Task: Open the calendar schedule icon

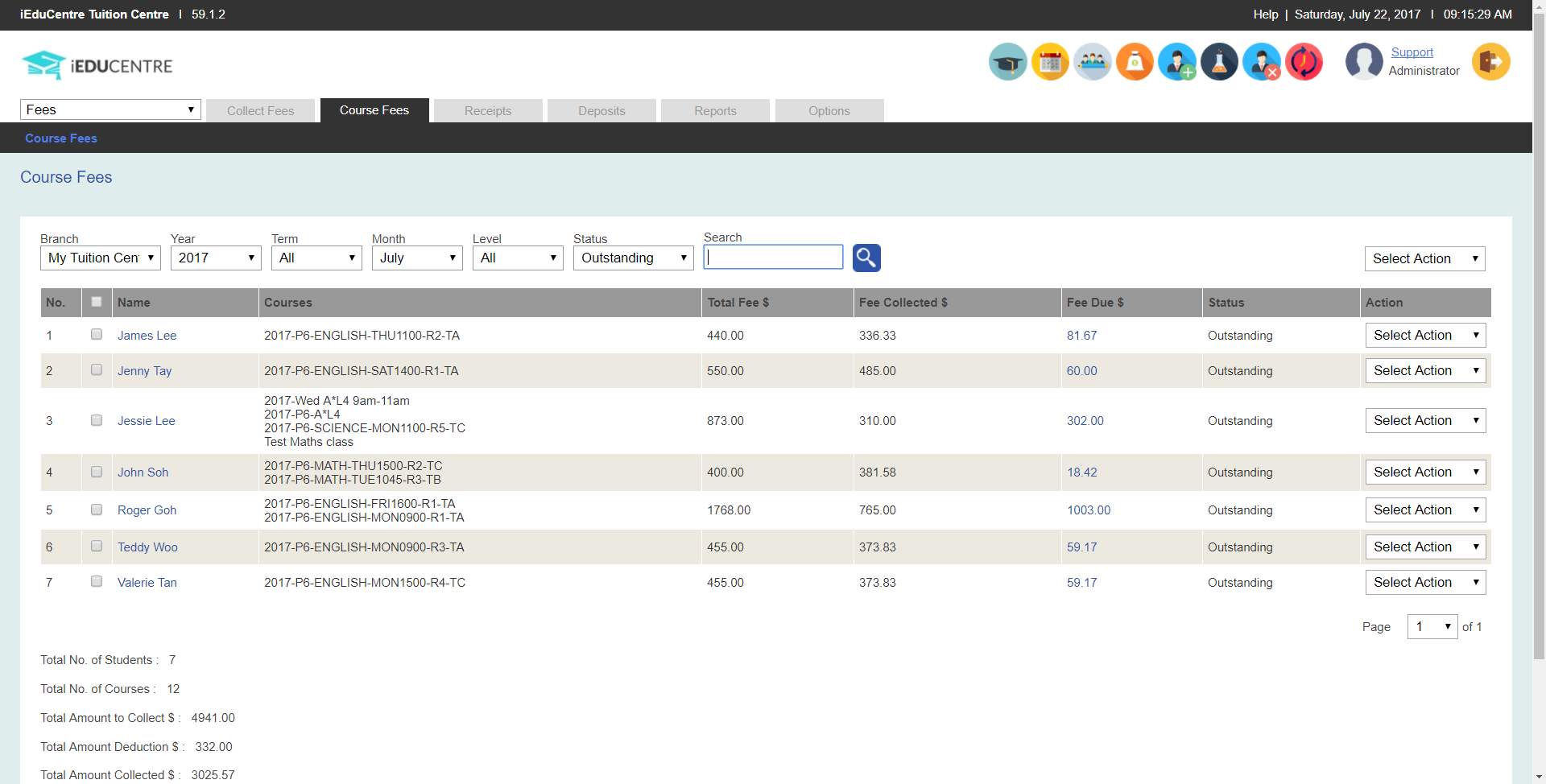Action: (1050, 62)
